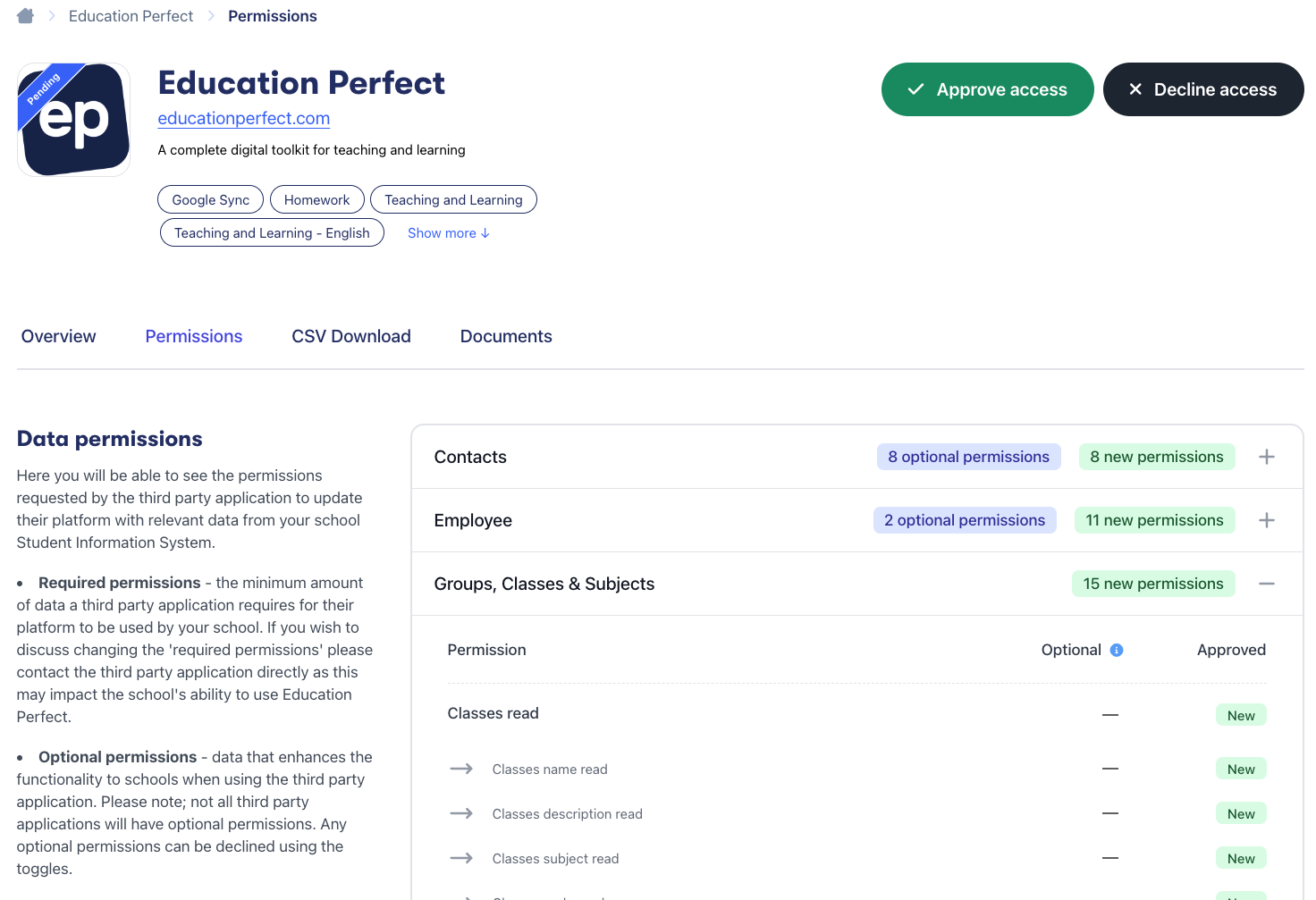Click the 8 new permissions badge
The width and height of the screenshot is (1316, 900).
(1157, 457)
